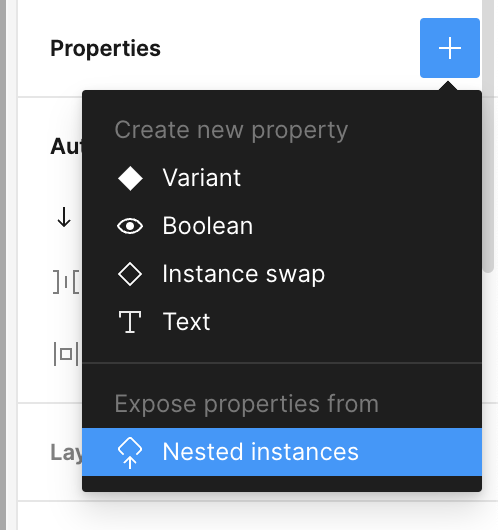
Task: Select the highlighted Nested instances entry
Action: (282, 452)
